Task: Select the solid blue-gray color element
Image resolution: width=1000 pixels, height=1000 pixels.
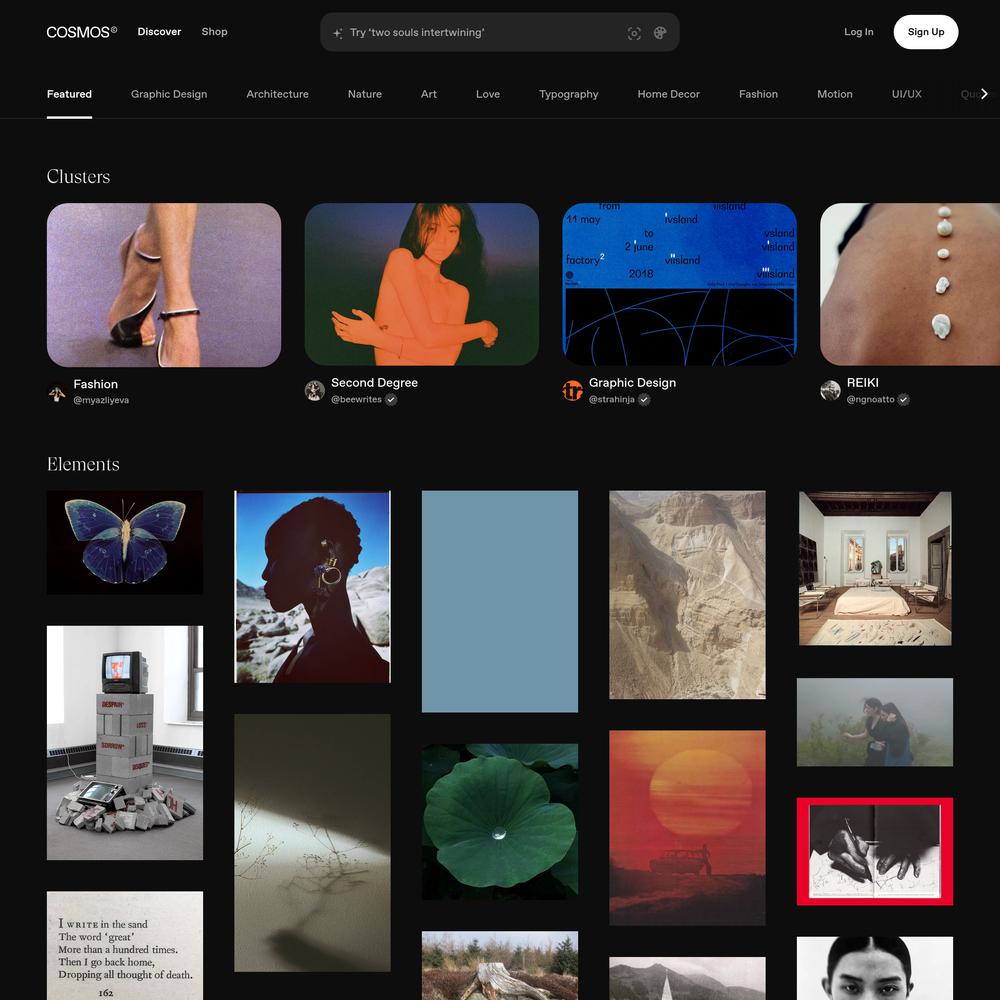Action: pyautogui.click(x=500, y=600)
